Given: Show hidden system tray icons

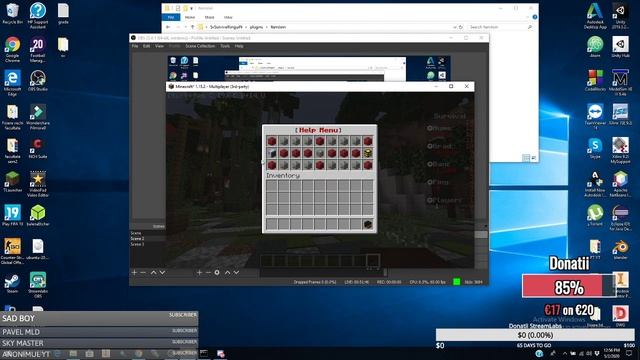Looking at the screenshot, I should (565, 353).
